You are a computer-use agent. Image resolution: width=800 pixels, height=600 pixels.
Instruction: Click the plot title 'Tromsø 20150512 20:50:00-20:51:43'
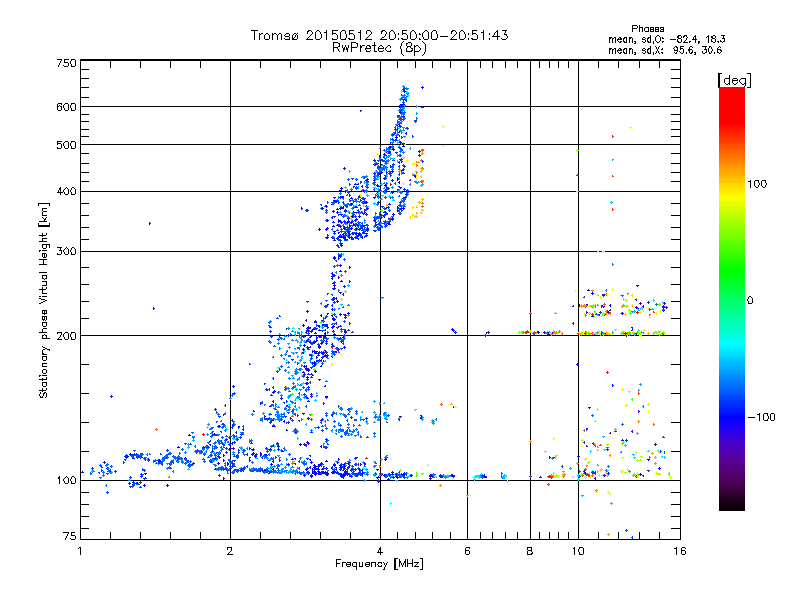[380, 35]
